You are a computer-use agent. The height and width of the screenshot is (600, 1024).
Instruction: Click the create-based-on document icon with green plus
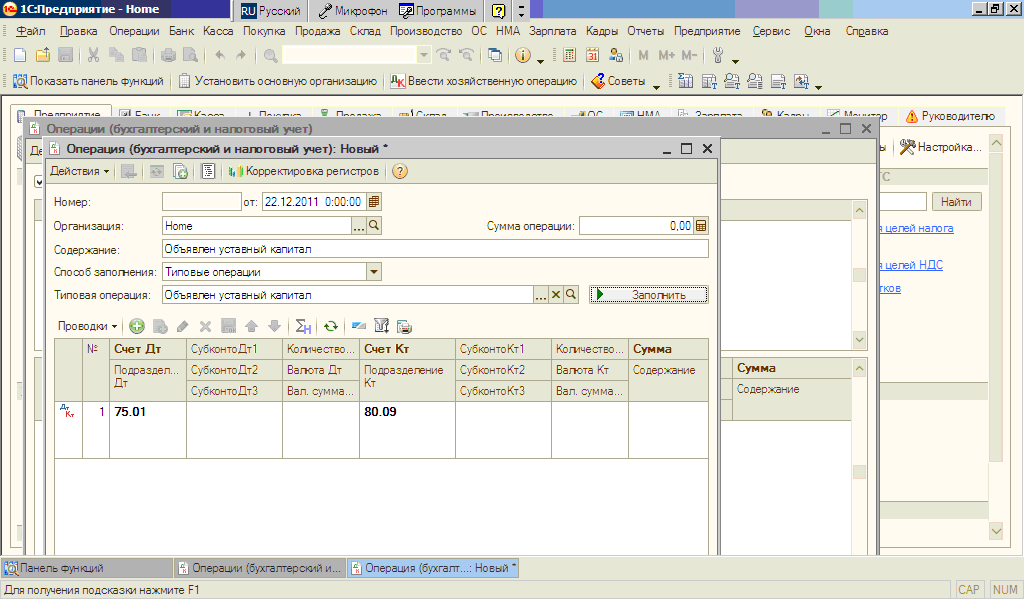click(180, 171)
